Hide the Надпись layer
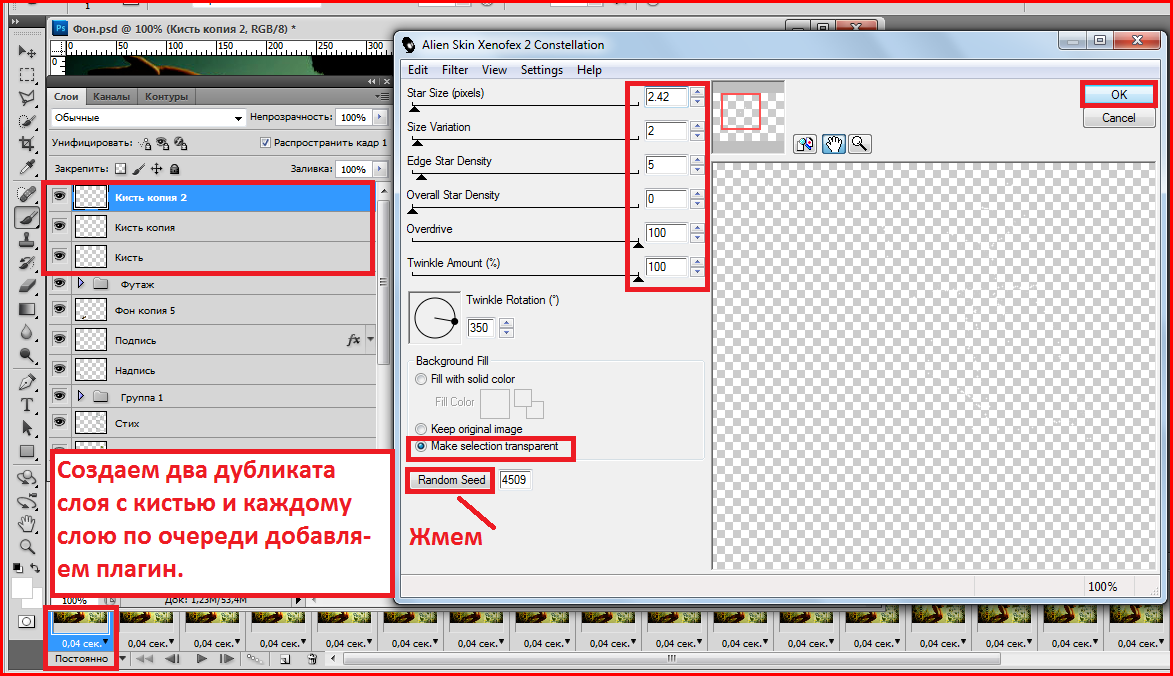This screenshot has width=1173, height=676. (x=59, y=369)
